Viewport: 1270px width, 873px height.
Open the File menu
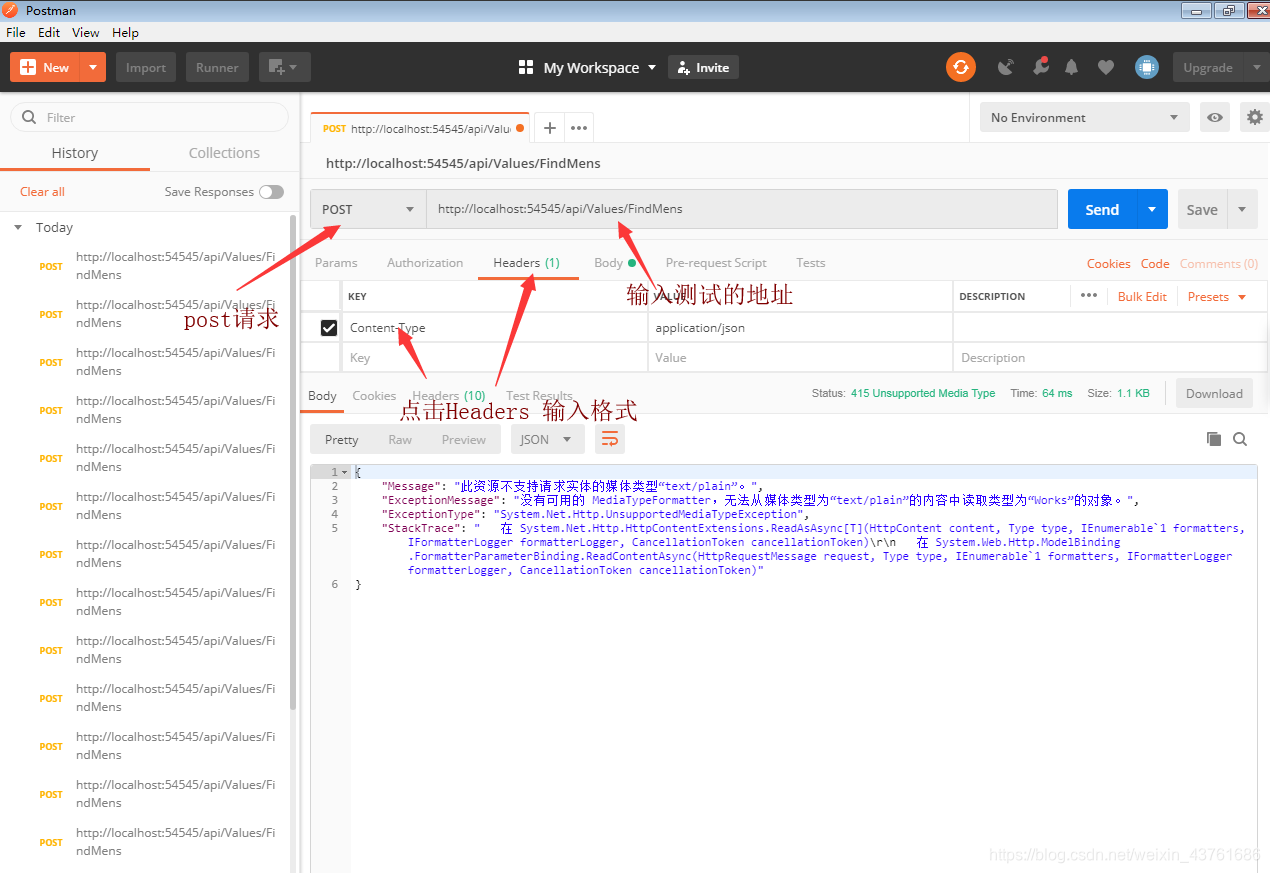tap(16, 32)
